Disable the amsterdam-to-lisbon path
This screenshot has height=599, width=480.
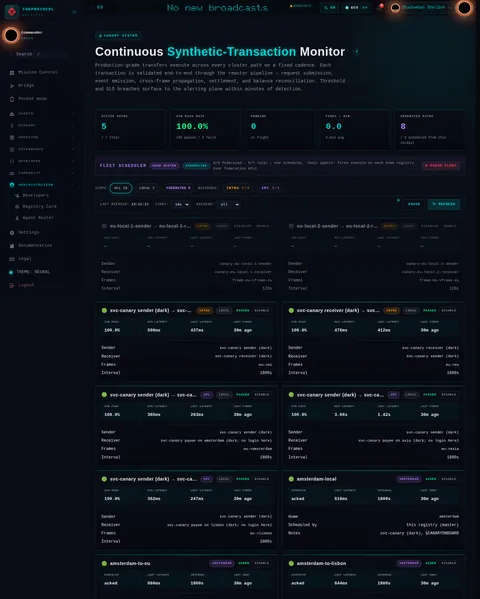tap(449, 563)
